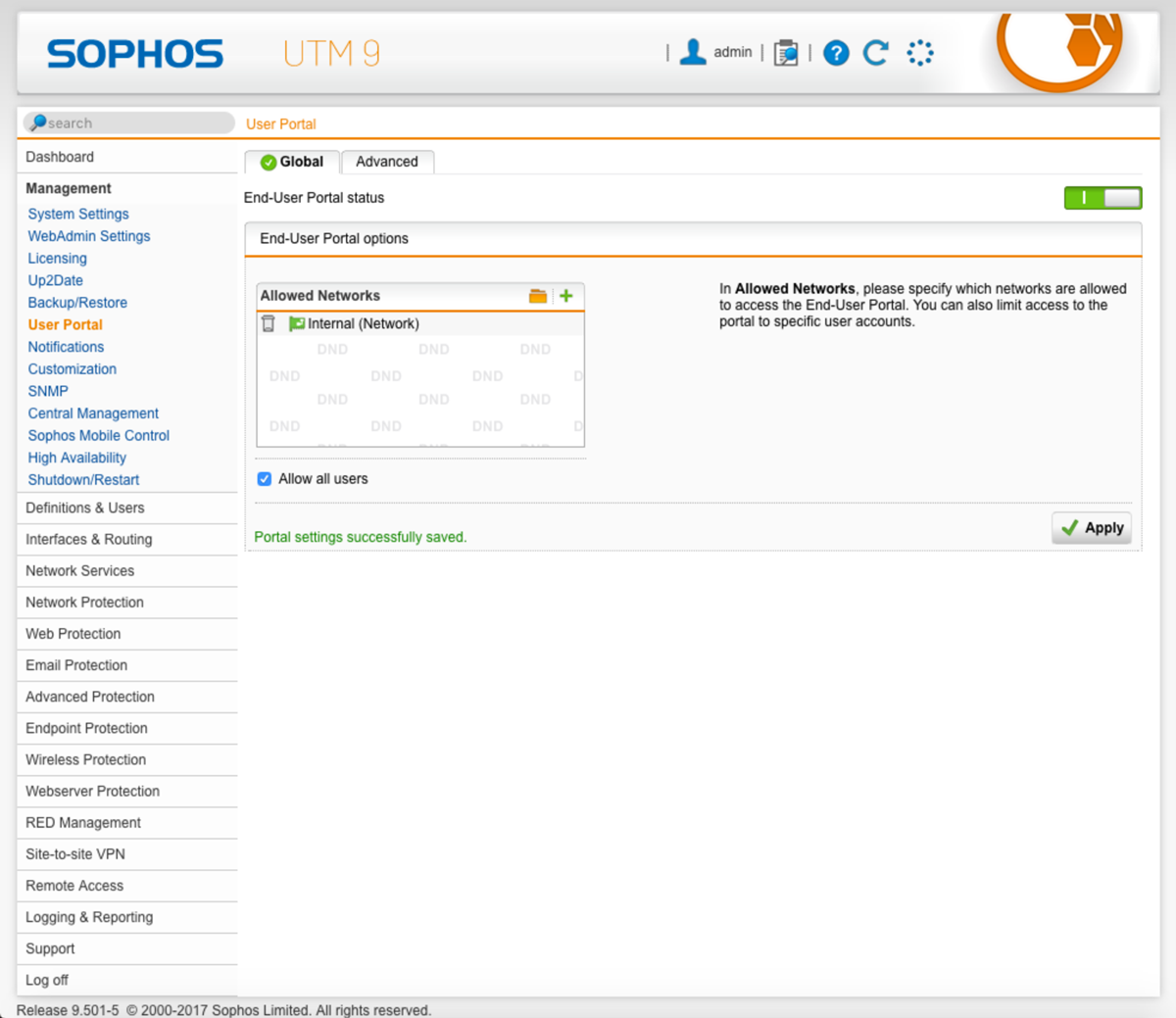Click the Internal (Network) green network icon
Viewport: 1176px width, 1018px height.
[296, 323]
